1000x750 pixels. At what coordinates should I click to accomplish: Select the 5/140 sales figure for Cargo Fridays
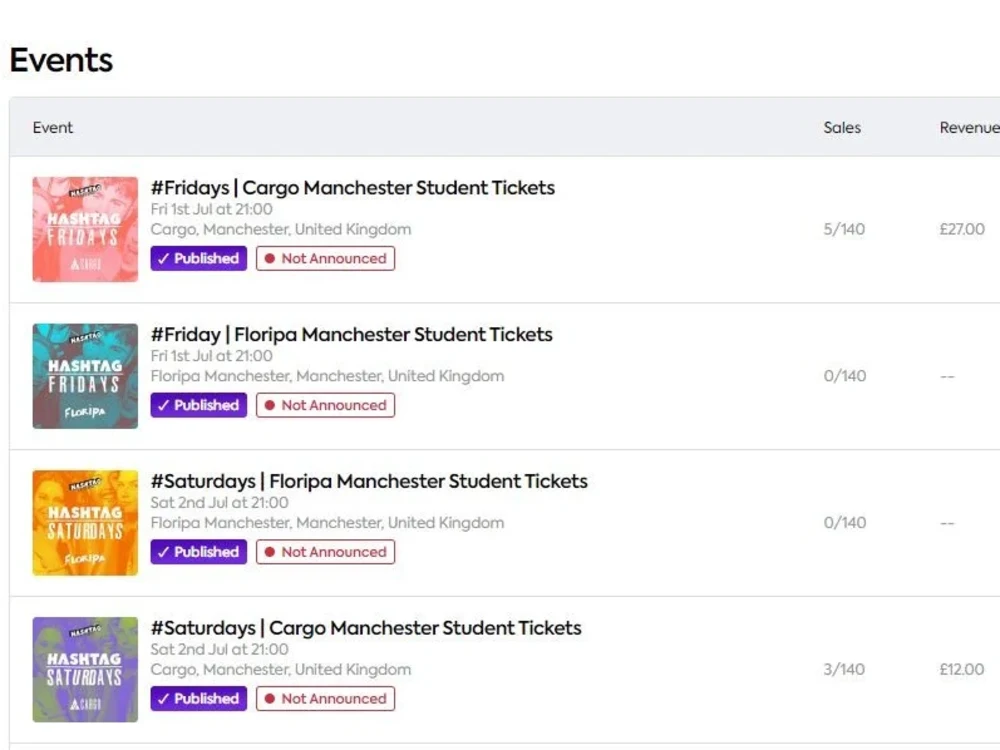point(844,229)
